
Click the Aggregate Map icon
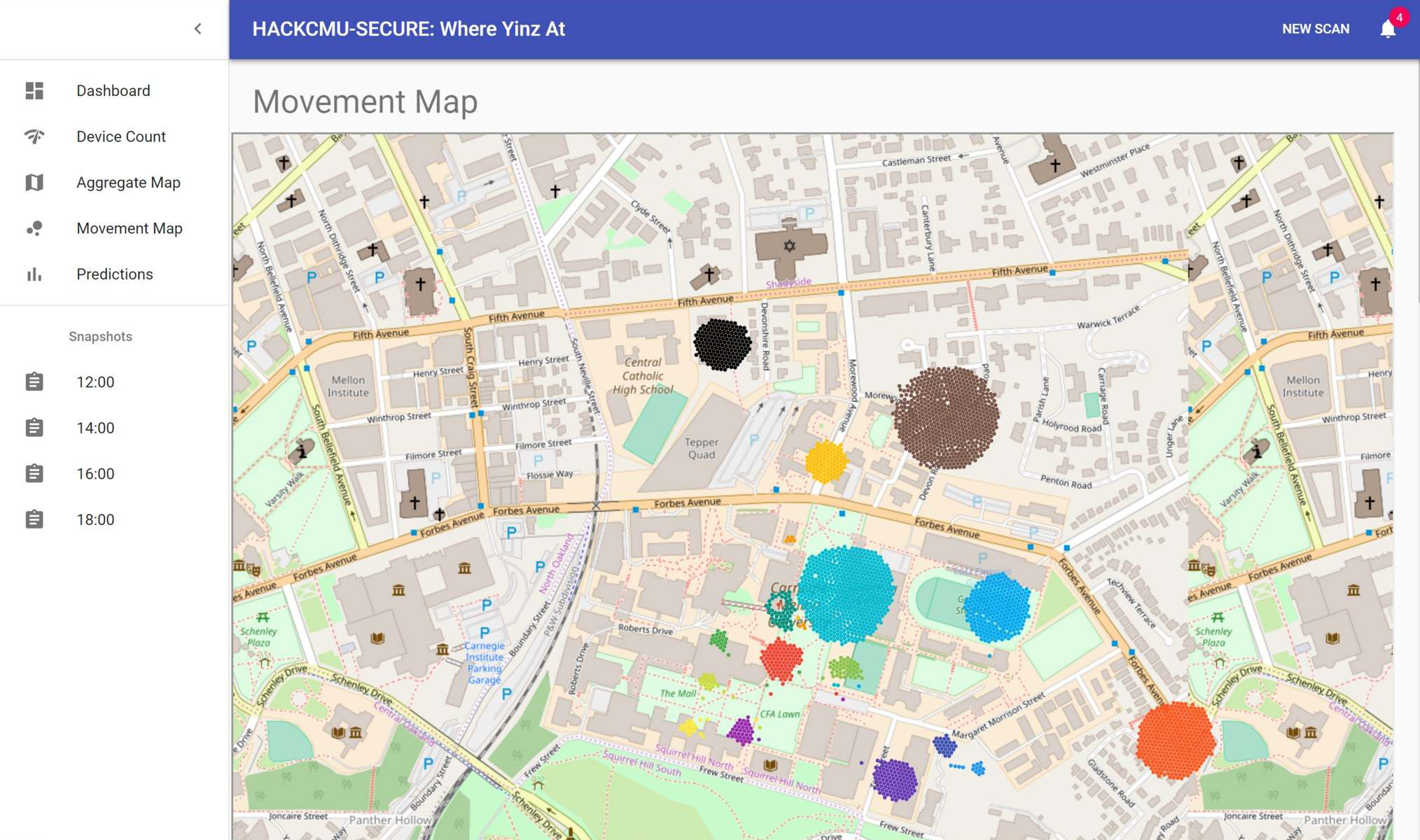pos(34,183)
